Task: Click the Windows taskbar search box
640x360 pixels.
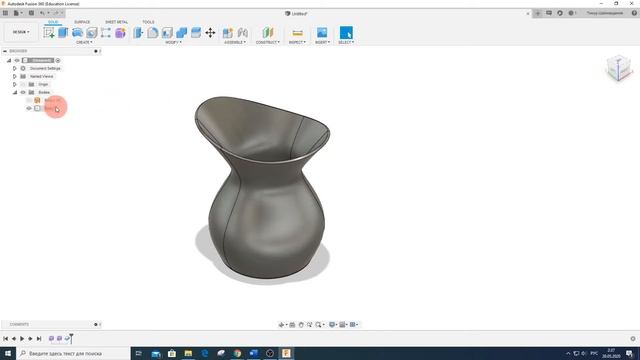Action: 73,353
